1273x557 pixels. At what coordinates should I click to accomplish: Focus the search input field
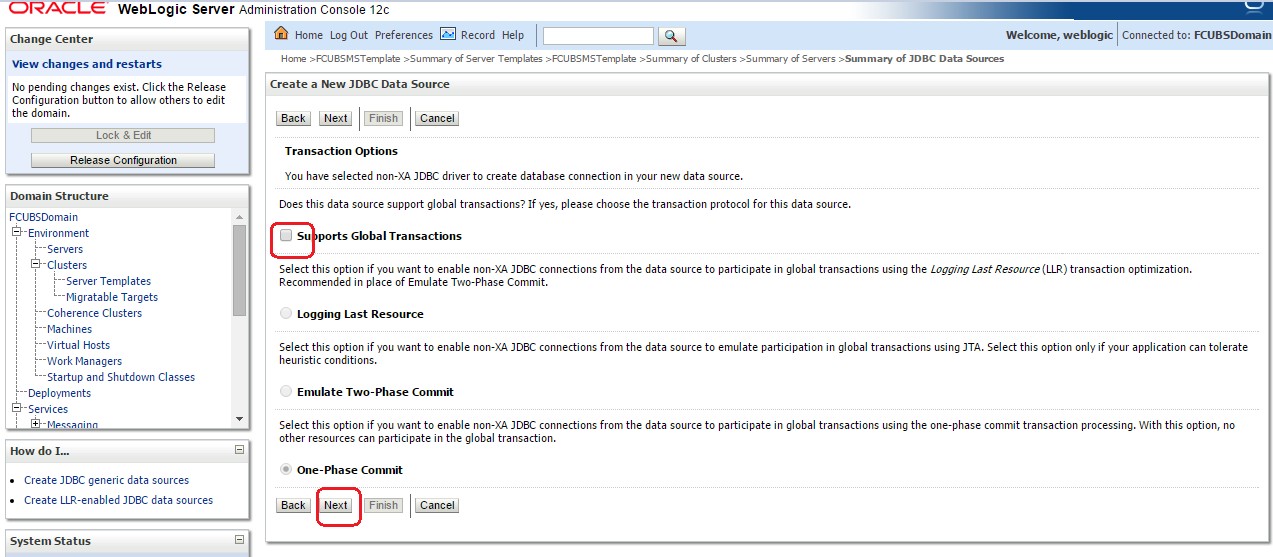[598, 36]
